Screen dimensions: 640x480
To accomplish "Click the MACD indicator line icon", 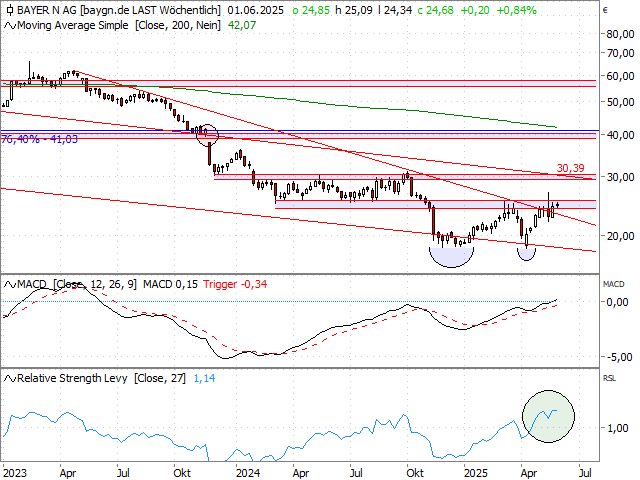I will (10, 284).
